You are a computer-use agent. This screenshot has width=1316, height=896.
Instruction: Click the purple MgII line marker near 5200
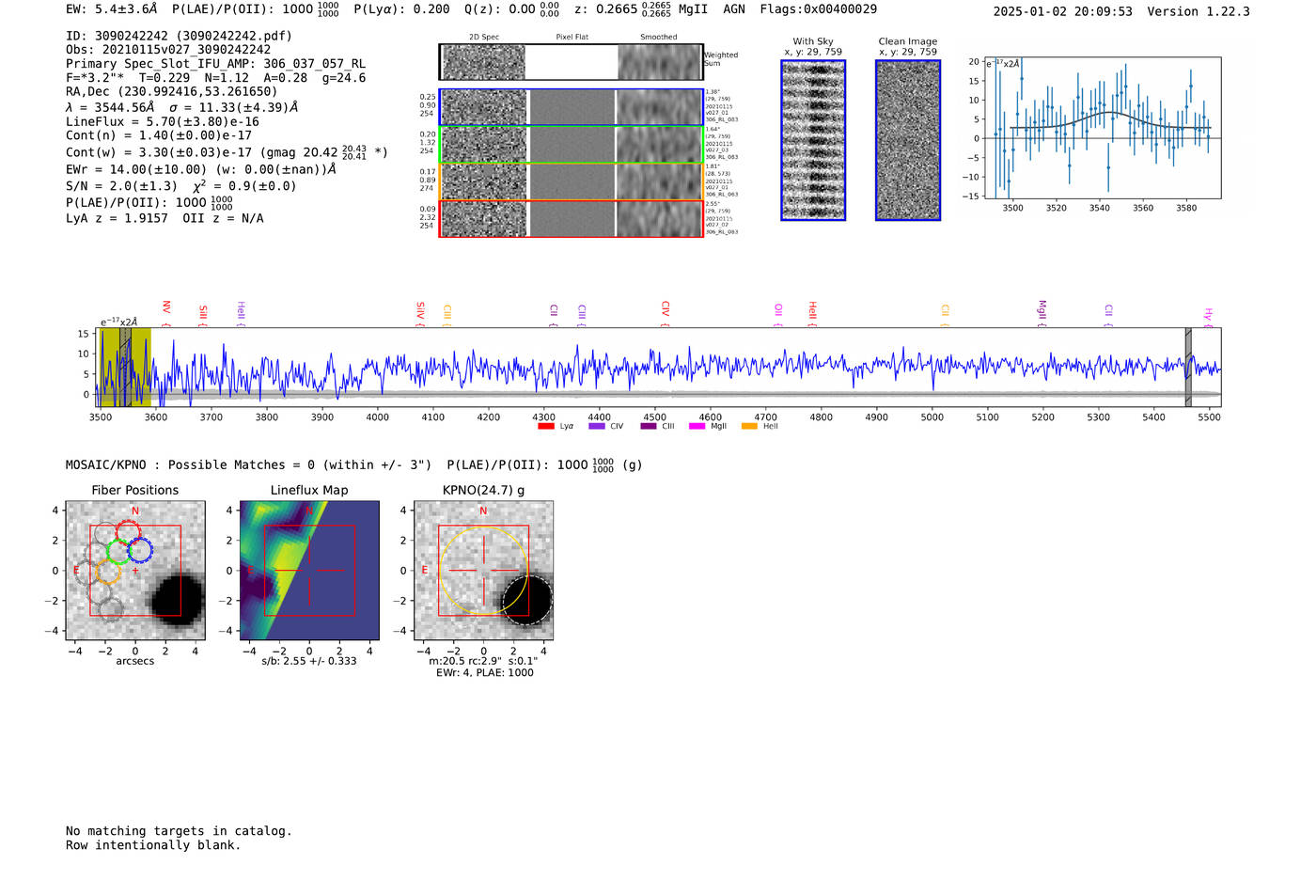(1042, 311)
